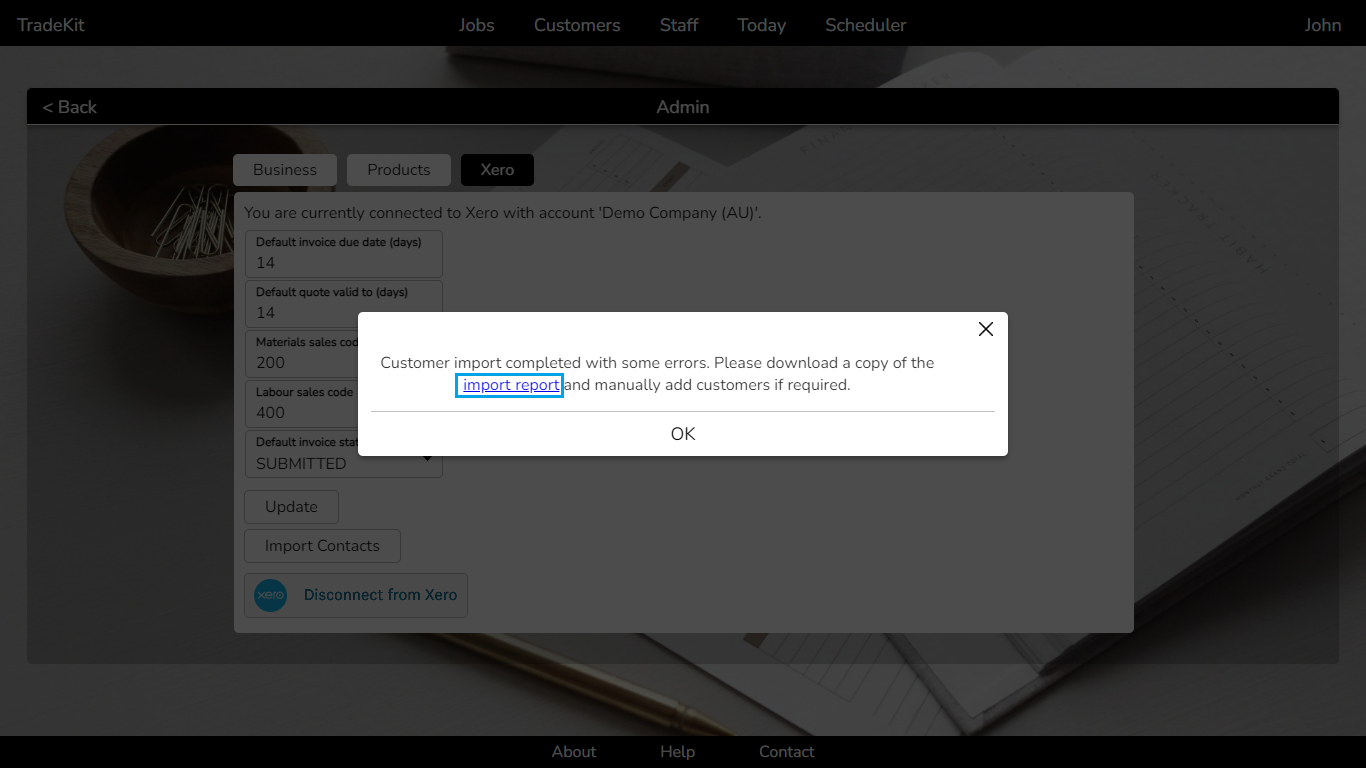Save settings with the Update button
1366x768 pixels.
pyautogui.click(x=292, y=507)
